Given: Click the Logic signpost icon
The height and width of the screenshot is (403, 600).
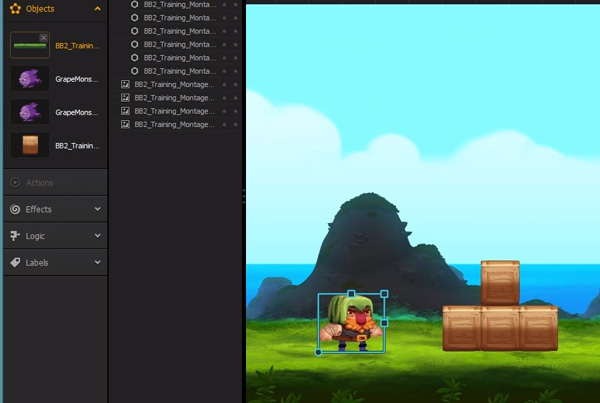Looking at the screenshot, I should tap(15, 236).
